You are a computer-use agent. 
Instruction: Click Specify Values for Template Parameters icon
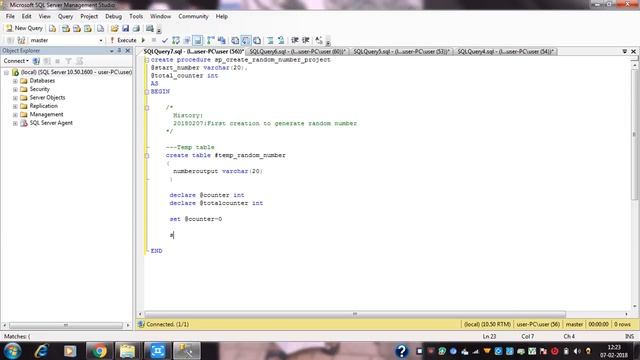pos(319,40)
